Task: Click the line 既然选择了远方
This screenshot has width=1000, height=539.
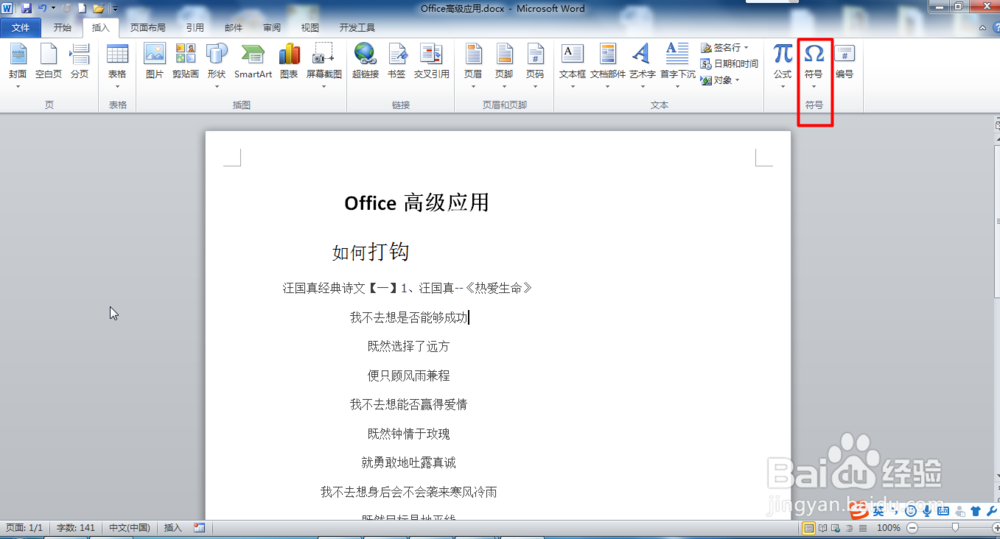Action: pos(408,346)
